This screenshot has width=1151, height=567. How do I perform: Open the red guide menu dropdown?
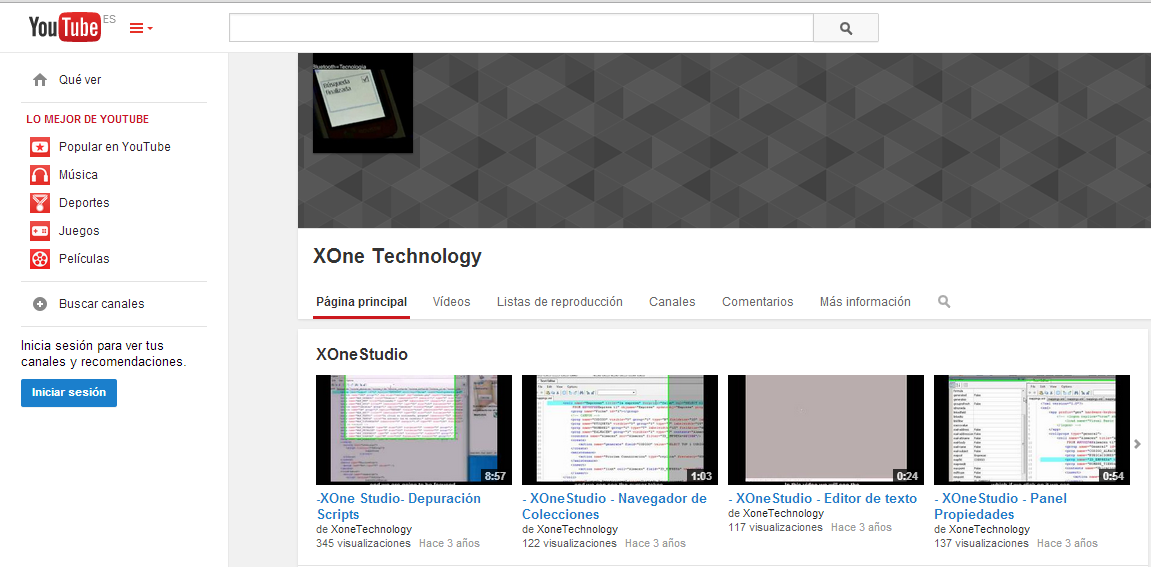[141, 29]
